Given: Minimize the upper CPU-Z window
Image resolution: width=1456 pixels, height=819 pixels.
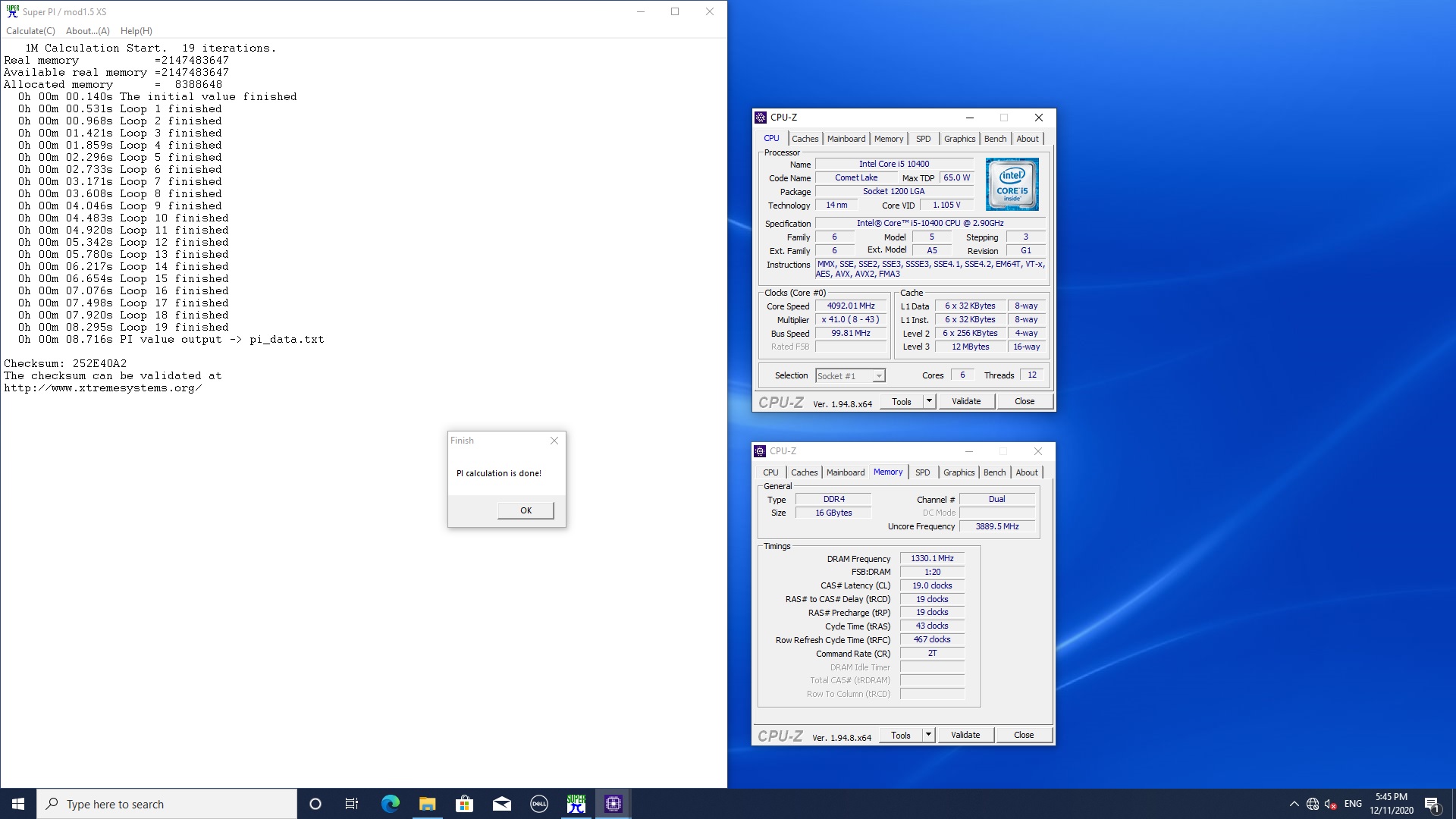Looking at the screenshot, I should point(969,118).
